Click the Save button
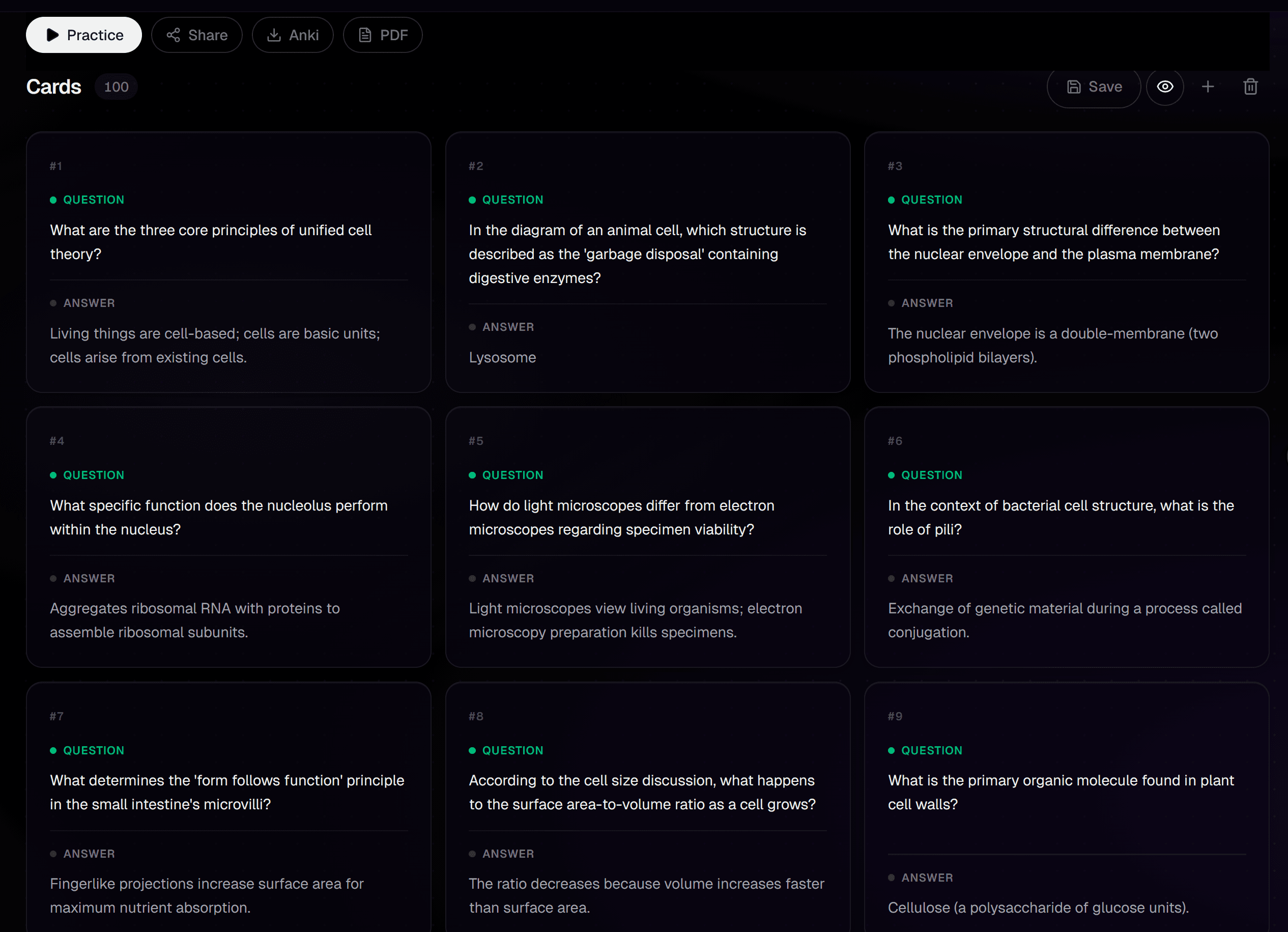The width and height of the screenshot is (1288, 932). [1094, 87]
